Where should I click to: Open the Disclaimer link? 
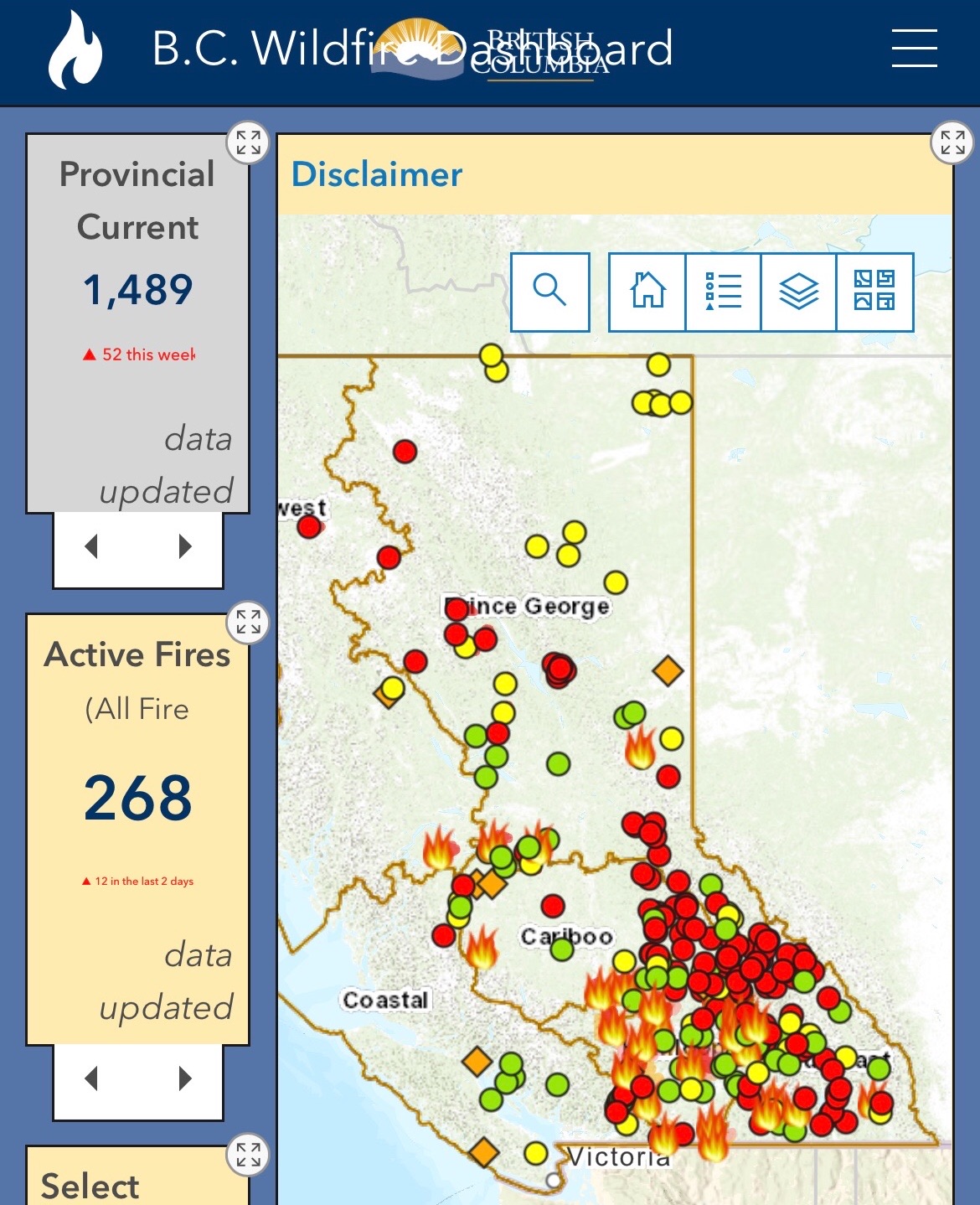coord(376,174)
